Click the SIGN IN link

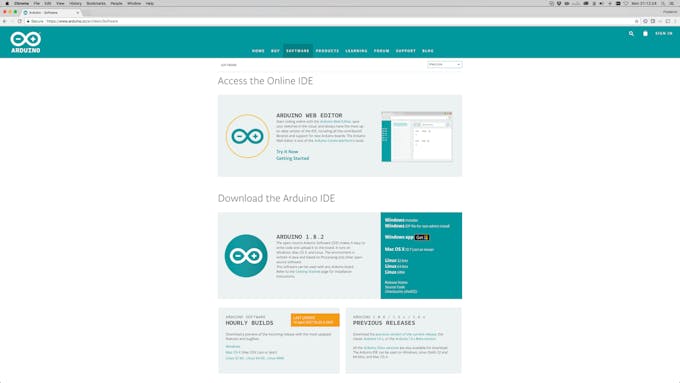(664, 33)
